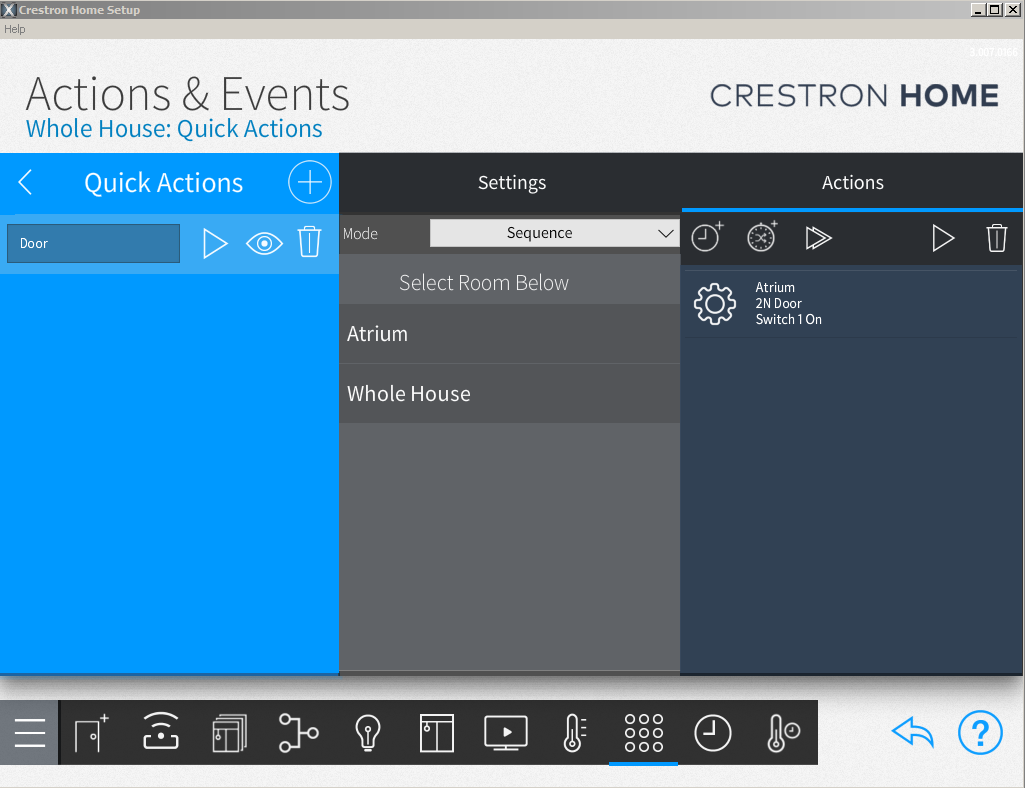Open the thermostat configuration icon

pyautogui.click(x=574, y=732)
